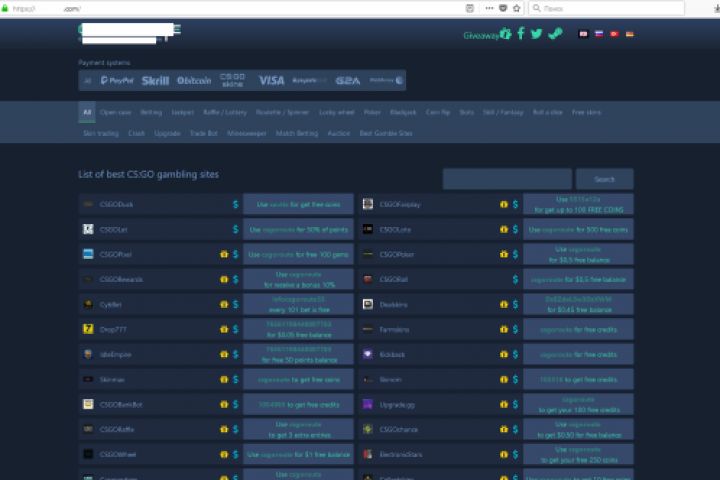This screenshot has height=480, width=720.
Task: Open browser page actions (three dots) menu
Action: click(x=489, y=8)
